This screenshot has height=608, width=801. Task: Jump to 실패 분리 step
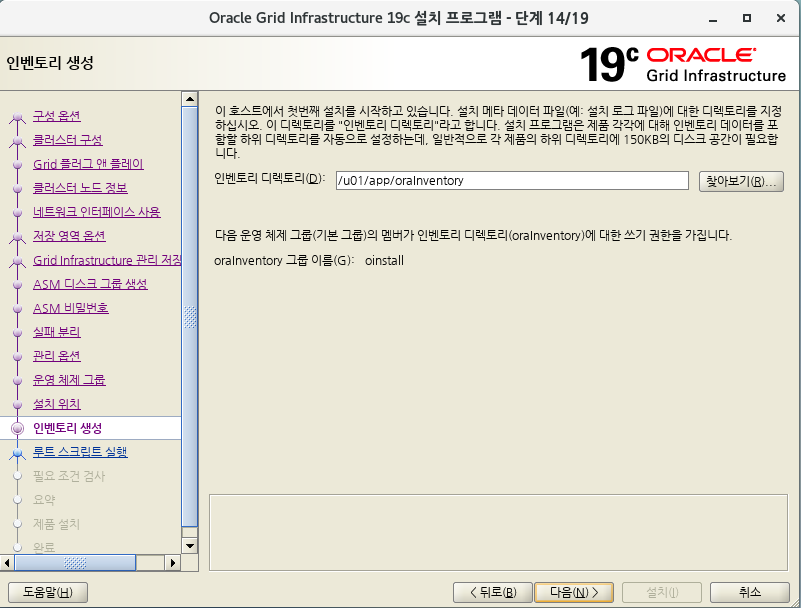point(57,332)
